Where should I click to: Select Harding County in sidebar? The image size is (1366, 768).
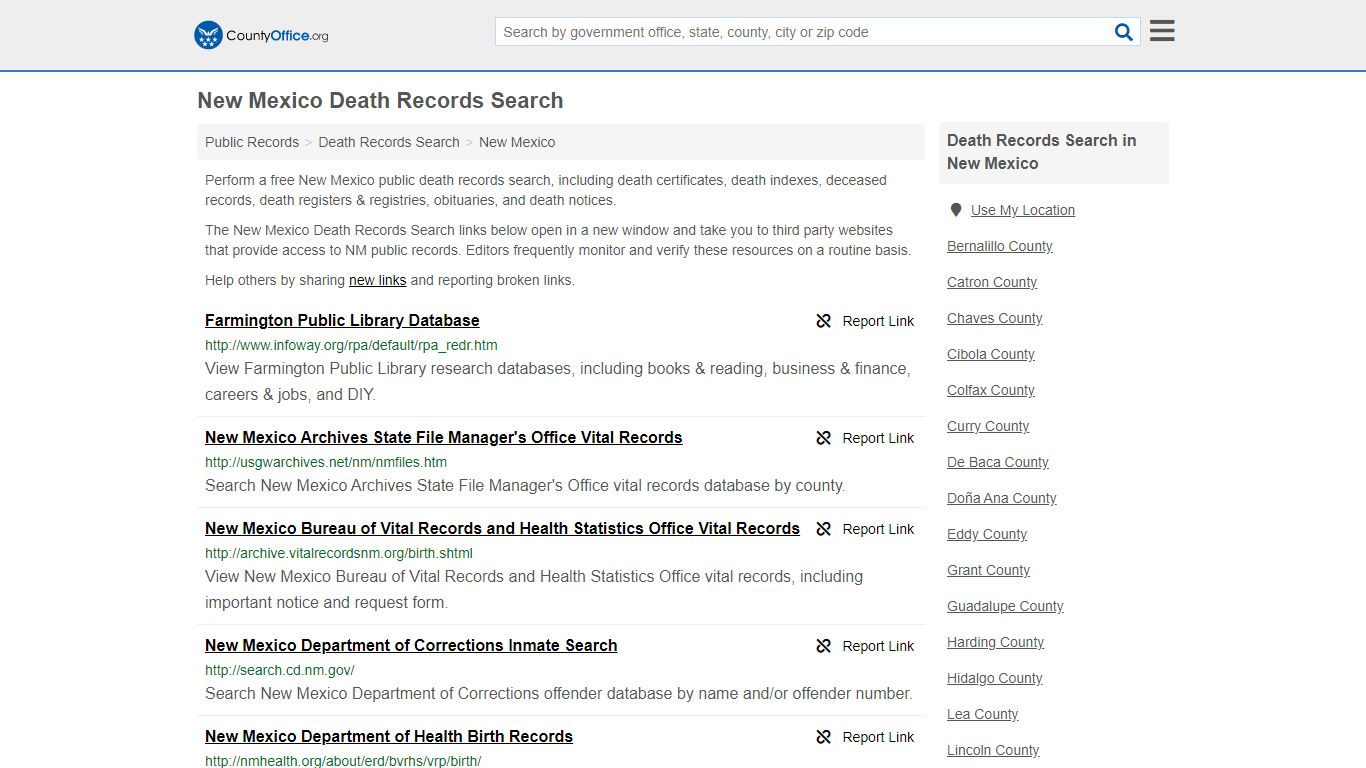coord(996,642)
